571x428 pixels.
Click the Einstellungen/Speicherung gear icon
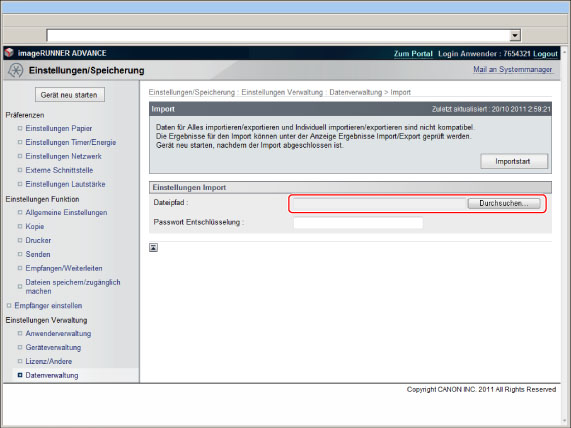[x=15, y=70]
